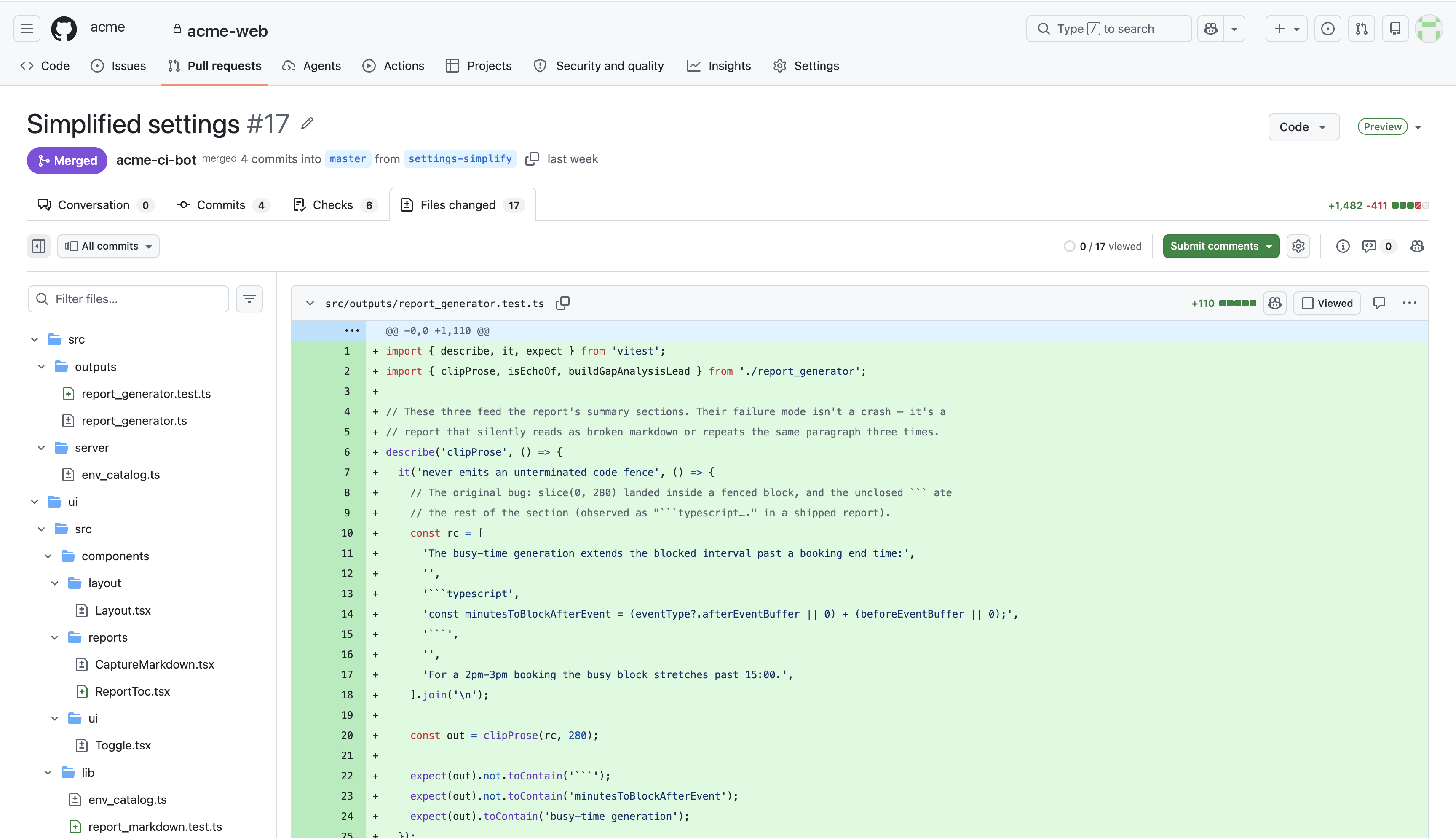Viewport: 1456px width, 838px height.
Task: Toggle the file tree sidebar panel
Action: coord(38,246)
